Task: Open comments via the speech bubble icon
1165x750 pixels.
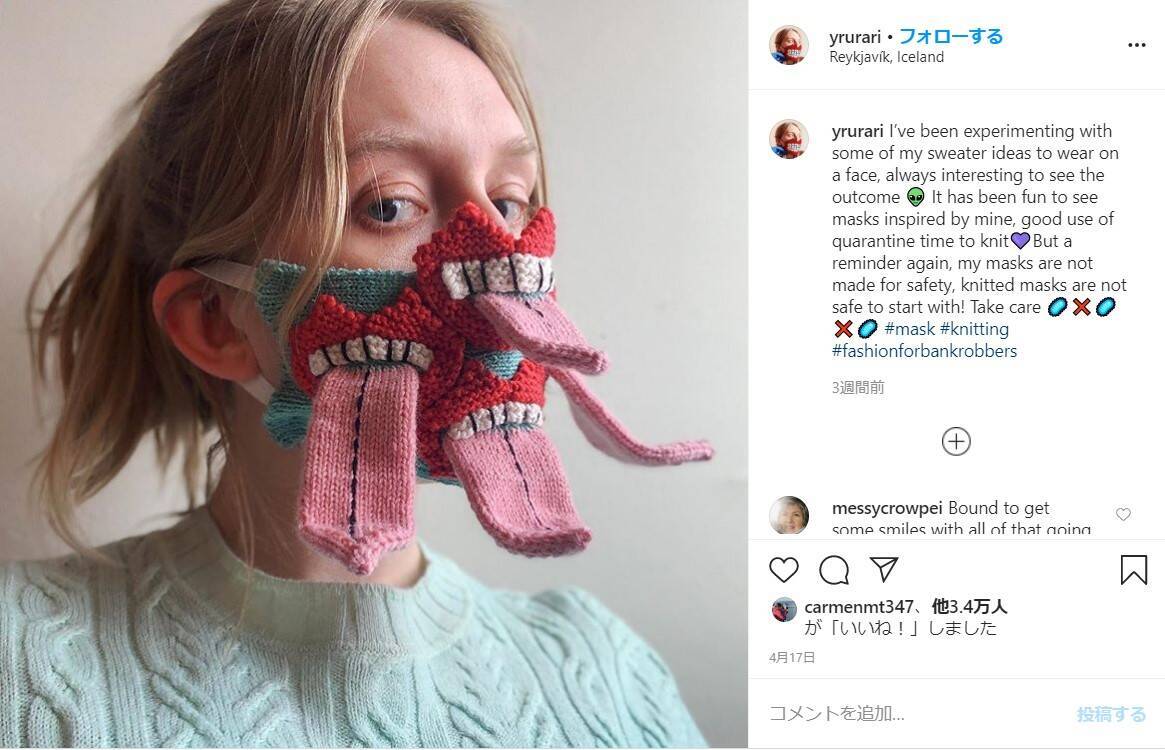Action: coord(834,570)
